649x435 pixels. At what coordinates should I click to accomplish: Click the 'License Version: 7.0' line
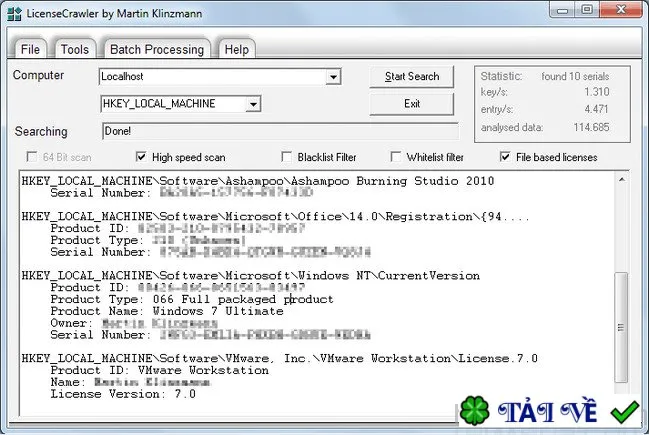tap(123, 394)
